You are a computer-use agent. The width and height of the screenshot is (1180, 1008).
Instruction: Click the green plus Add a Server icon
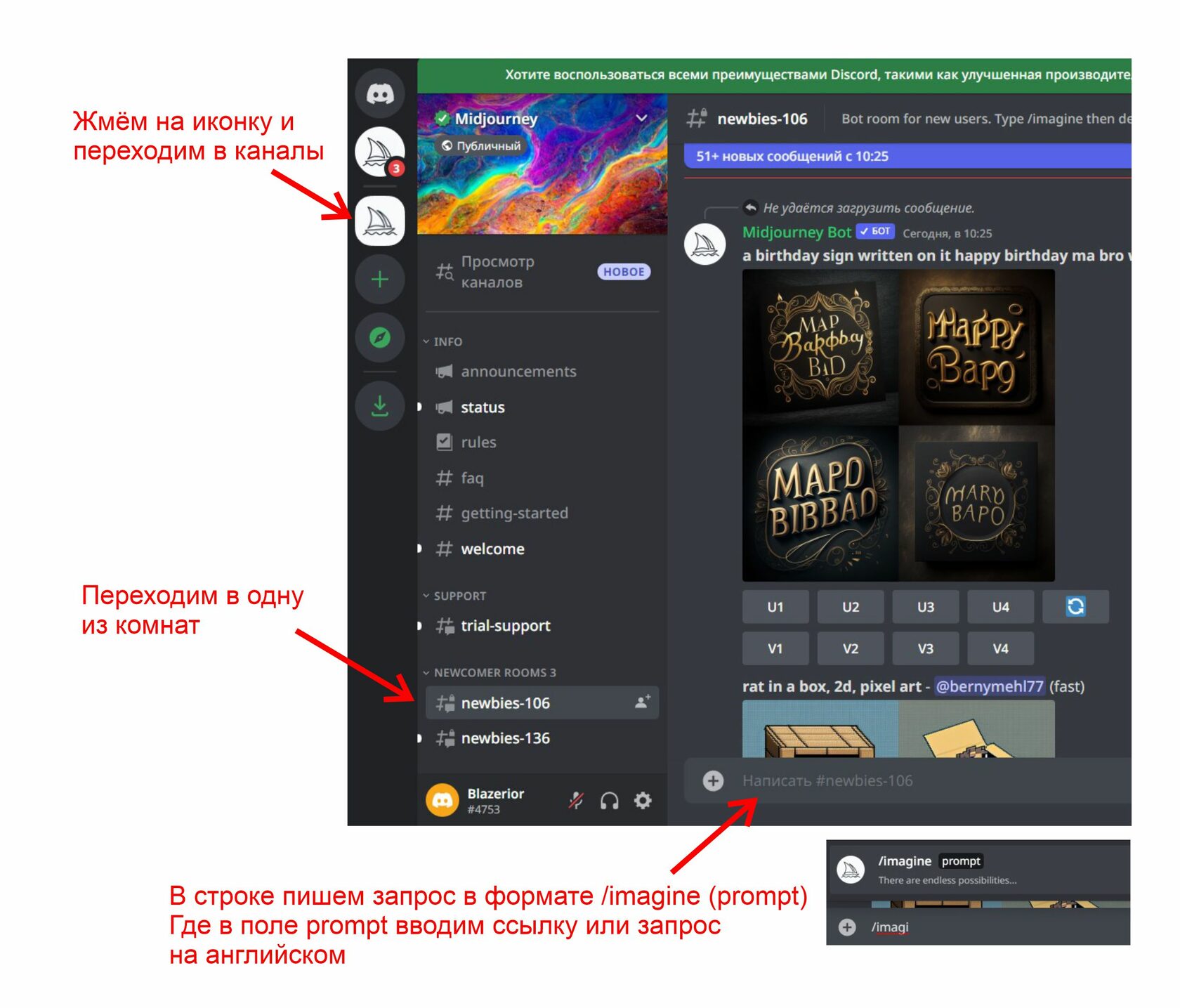coord(379,280)
